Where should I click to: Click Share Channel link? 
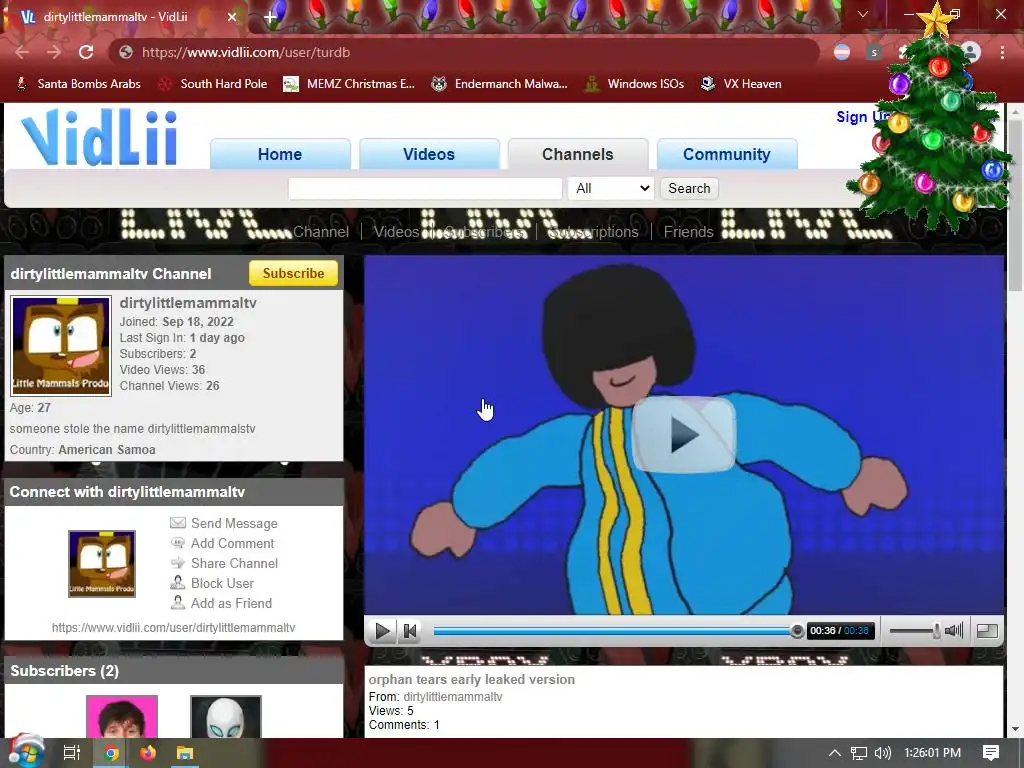click(224, 563)
